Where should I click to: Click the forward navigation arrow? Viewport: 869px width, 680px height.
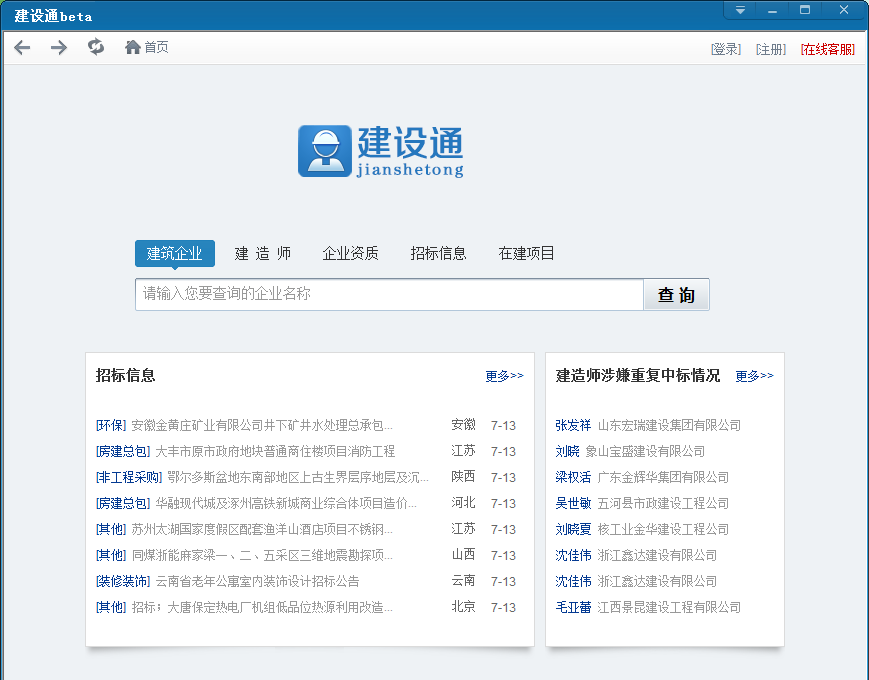coord(59,48)
